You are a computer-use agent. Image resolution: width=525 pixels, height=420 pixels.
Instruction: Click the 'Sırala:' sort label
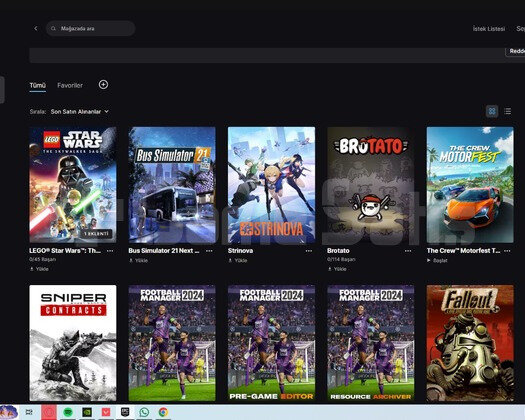pos(38,112)
